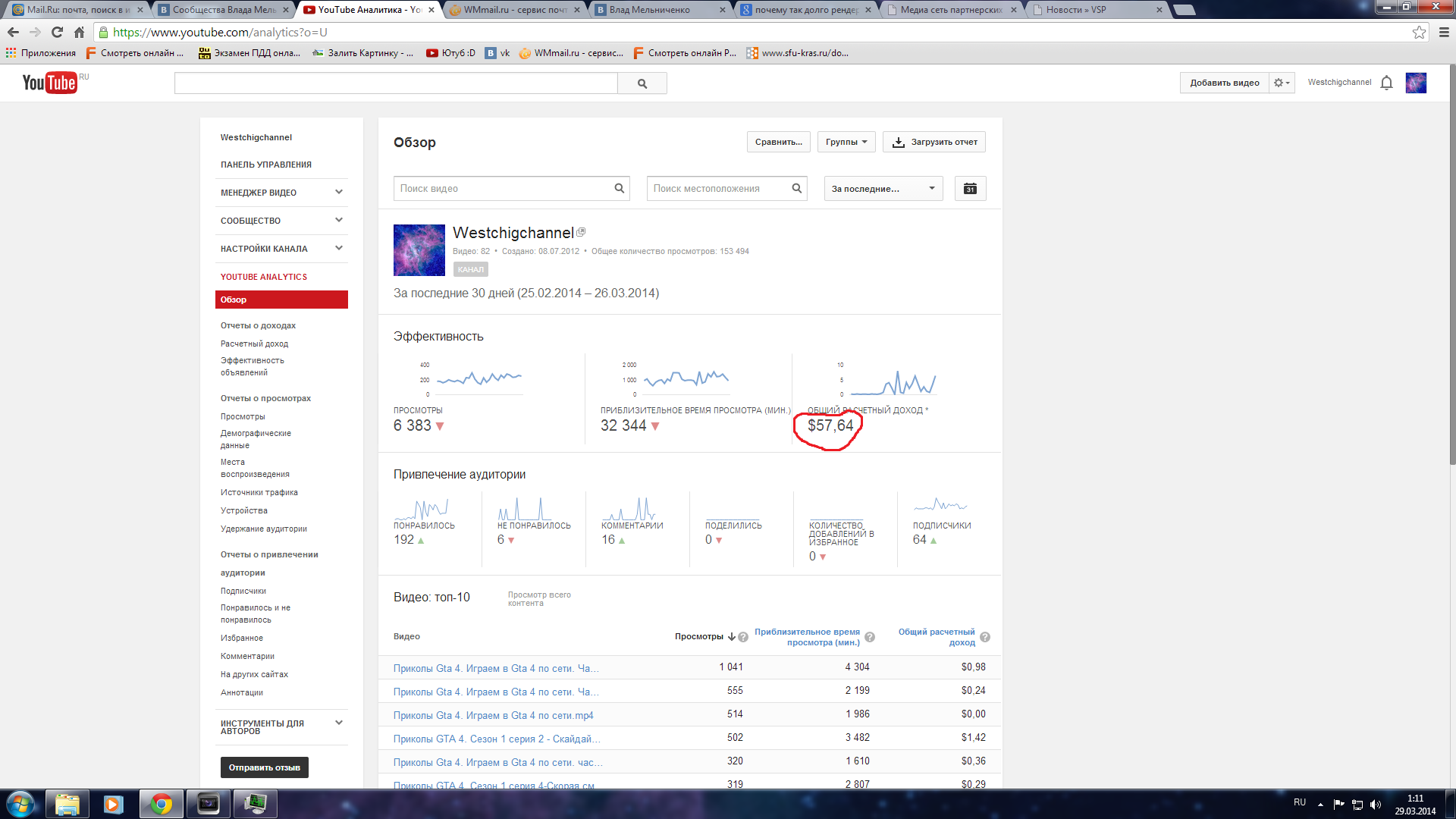
Task: Click help icon beside estimated earnings column
Action: coord(985,637)
